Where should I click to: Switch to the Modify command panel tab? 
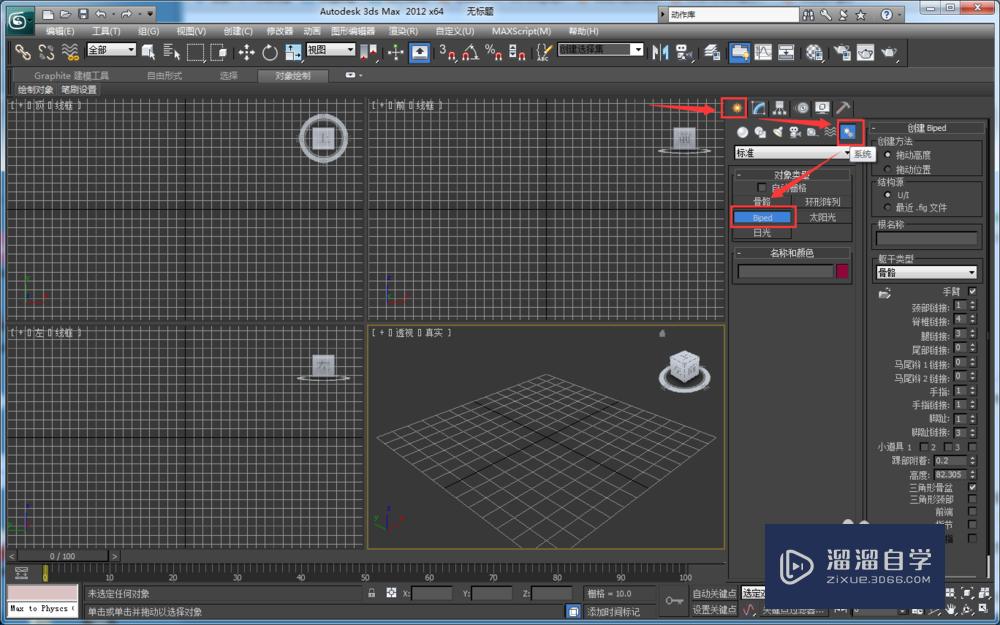758,108
